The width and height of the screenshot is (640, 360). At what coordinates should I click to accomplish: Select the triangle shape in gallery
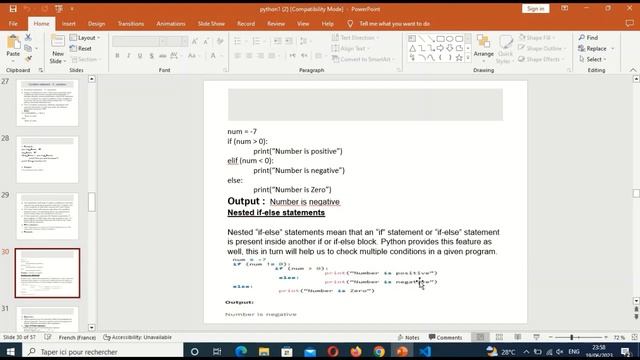[x=412, y=48]
